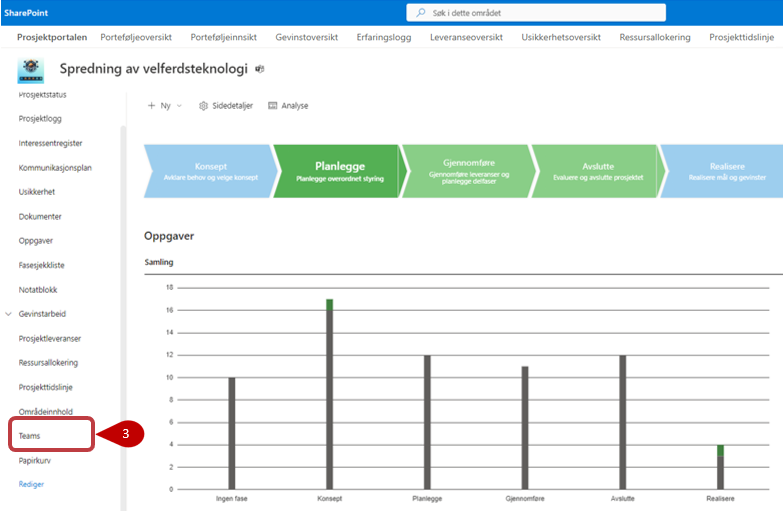Viewport: 783px width, 511px height.
Task: Open Teams in the left navigation
Action: point(29,436)
